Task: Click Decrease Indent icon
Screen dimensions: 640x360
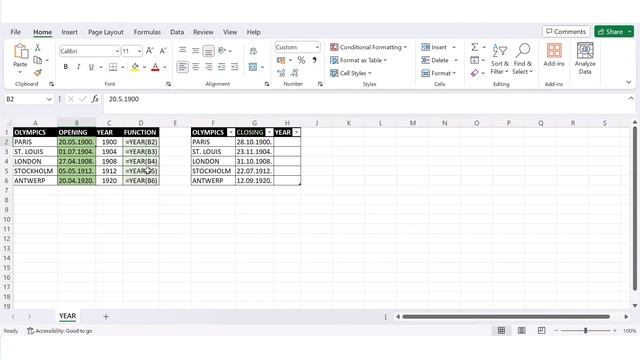Action: (x=222, y=67)
